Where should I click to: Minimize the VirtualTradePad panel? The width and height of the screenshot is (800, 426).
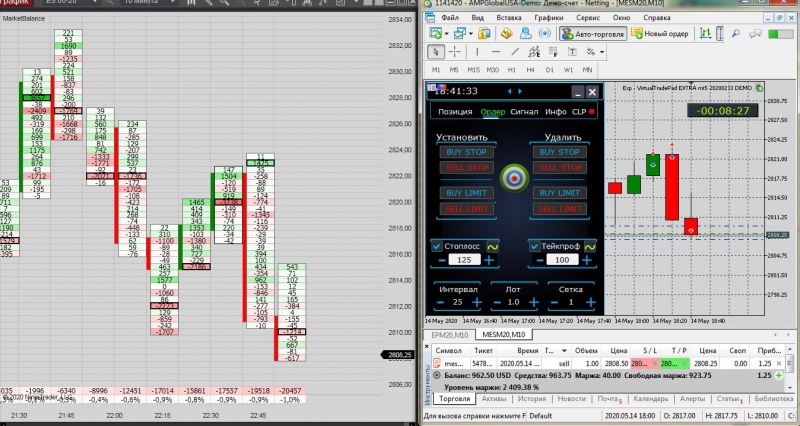[x=577, y=92]
